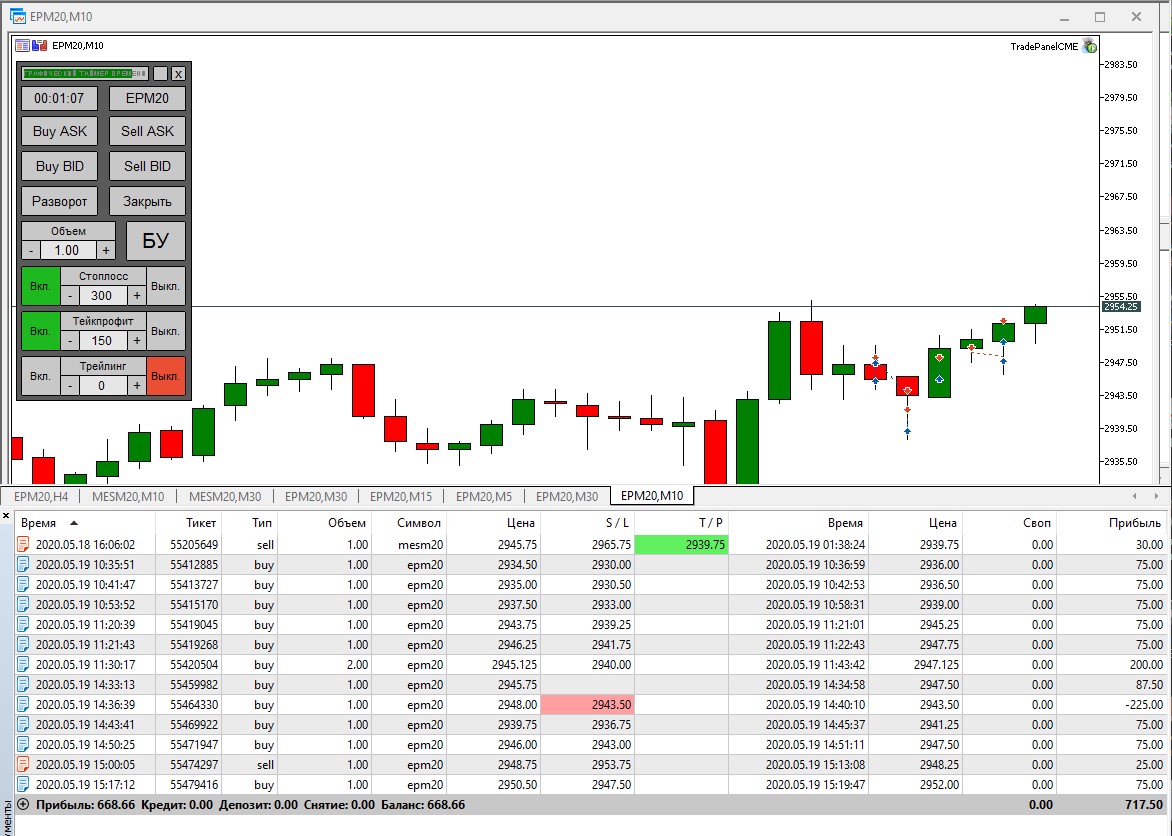The height and width of the screenshot is (836, 1172).
Task: Click the Buy ASK button
Action: [x=60, y=131]
